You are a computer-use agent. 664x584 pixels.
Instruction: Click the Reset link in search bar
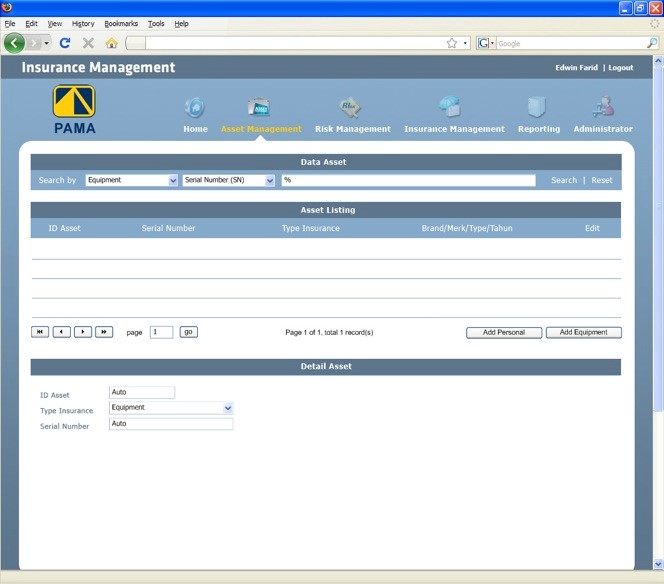click(602, 181)
